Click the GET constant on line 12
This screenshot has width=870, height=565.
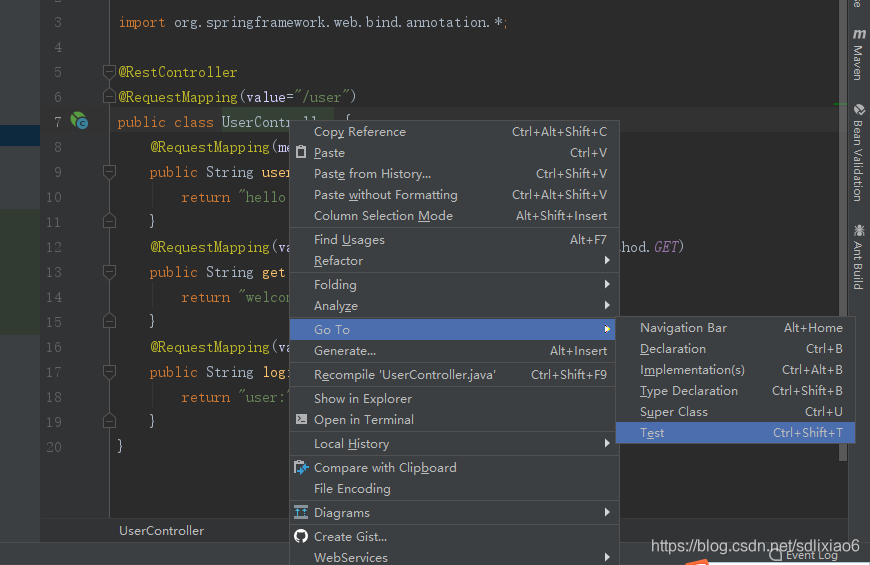666,246
